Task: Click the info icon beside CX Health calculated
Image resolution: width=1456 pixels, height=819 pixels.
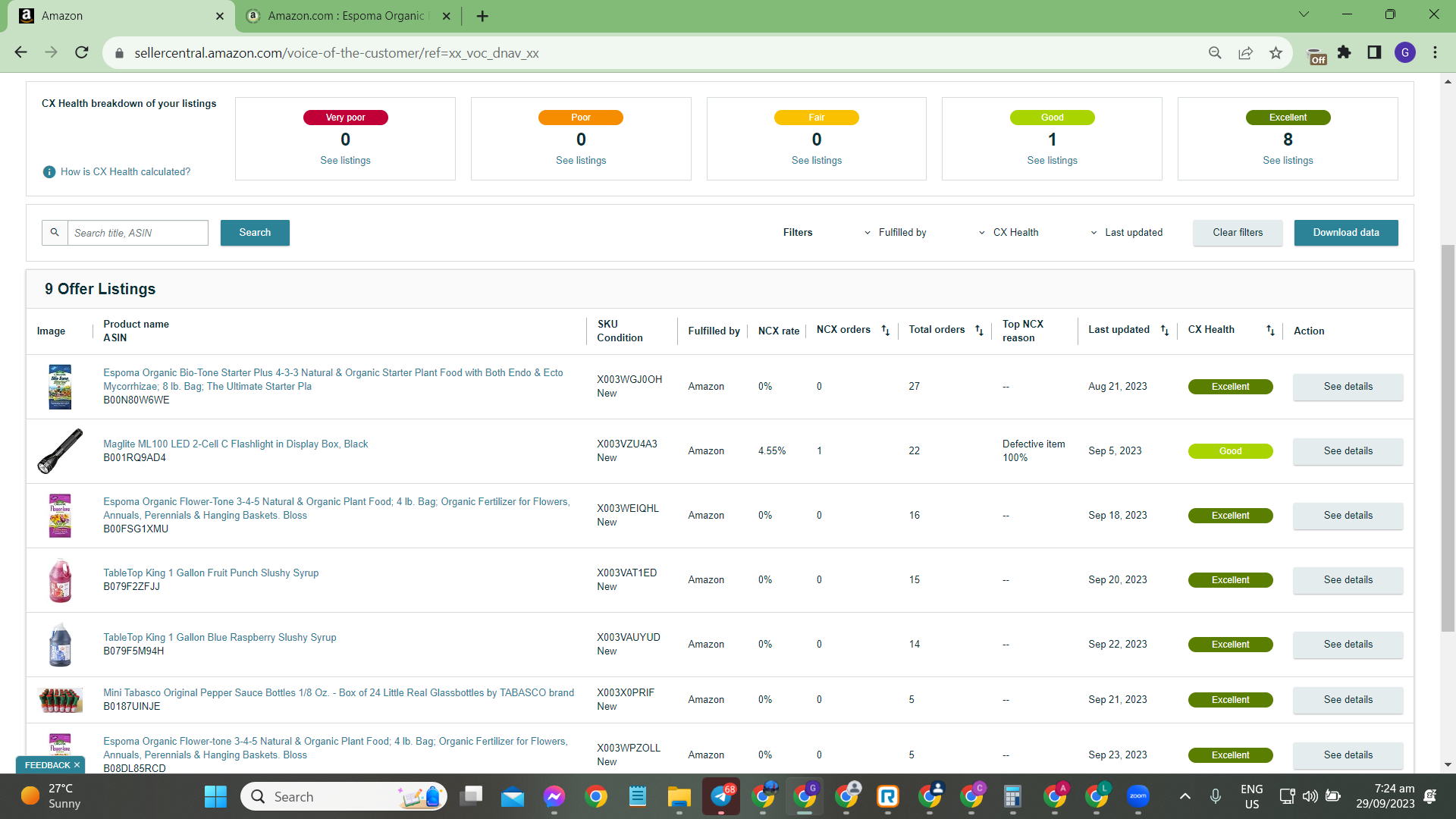Action: click(x=49, y=172)
